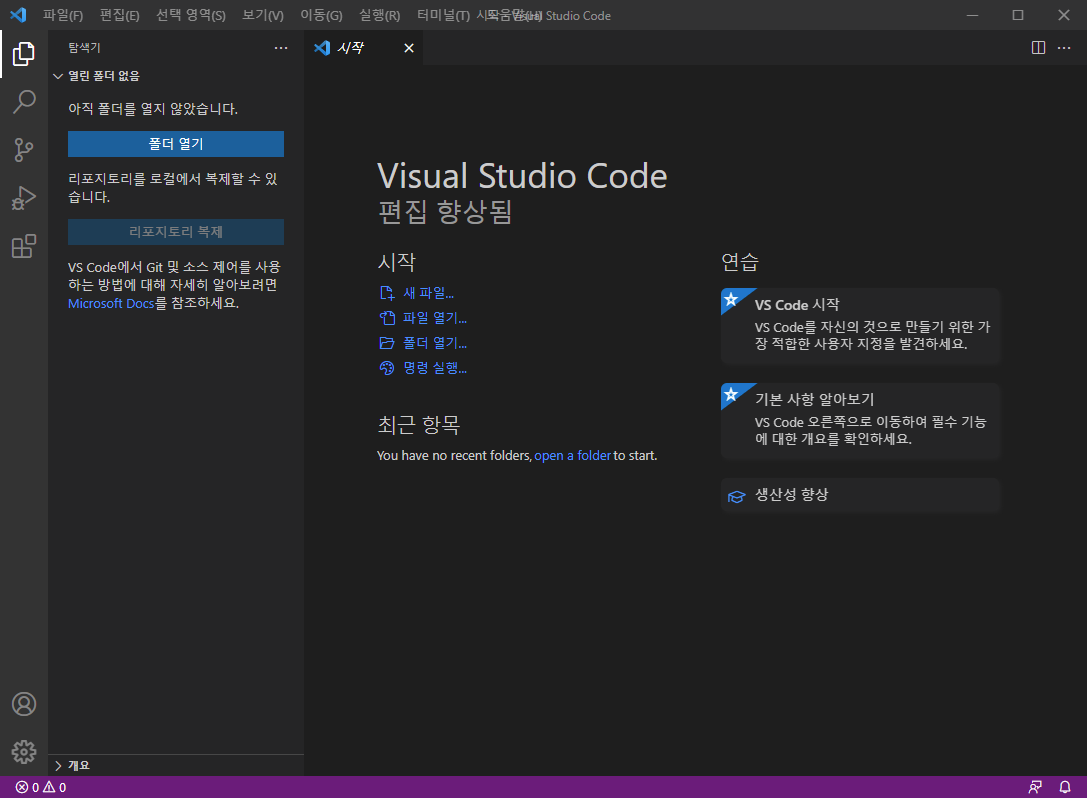Click the open file icon beside 파일 열기
This screenshot has width=1087, height=798.
pyautogui.click(x=387, y=318)
